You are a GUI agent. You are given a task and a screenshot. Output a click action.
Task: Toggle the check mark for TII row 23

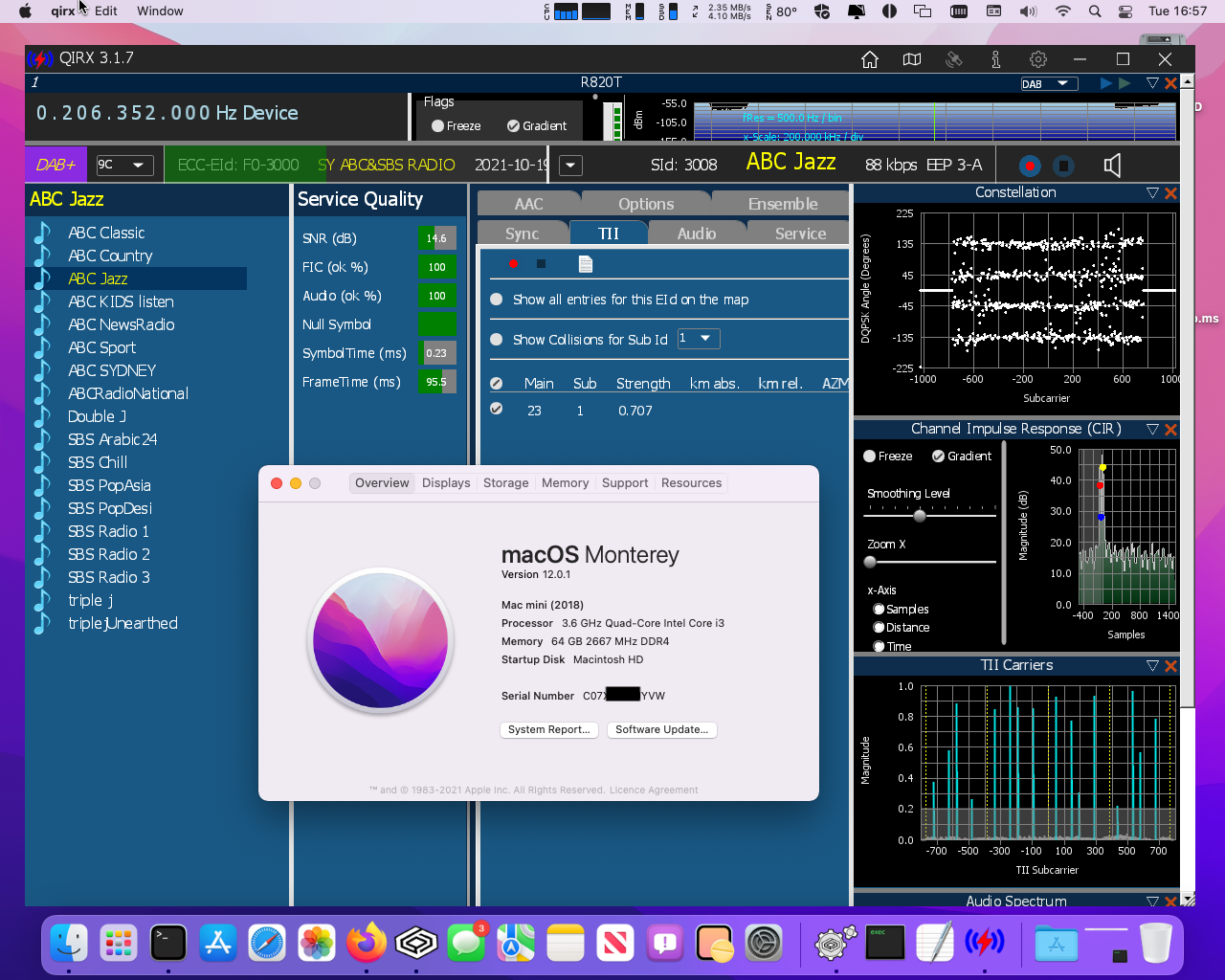[x=496, y=409]
